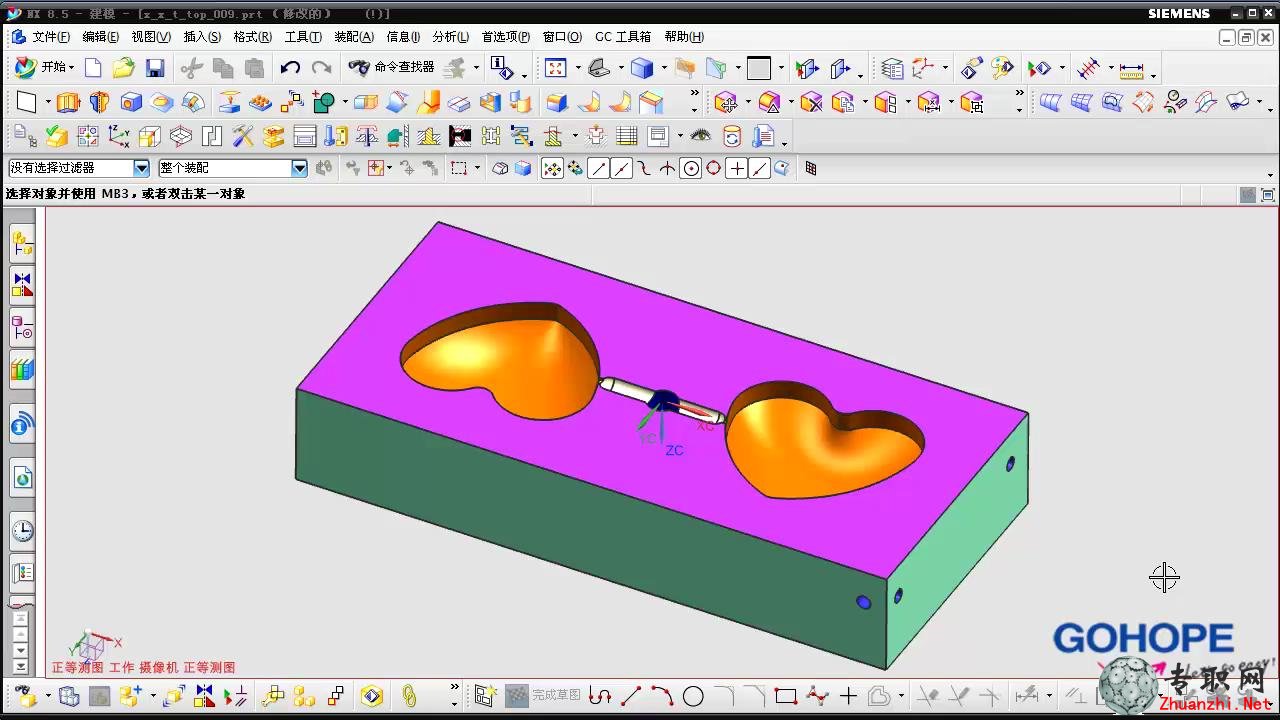Screen dimensions: 1280x720
Task: Click the Sketch rectangle plane icon
Action: click(27, 102)
